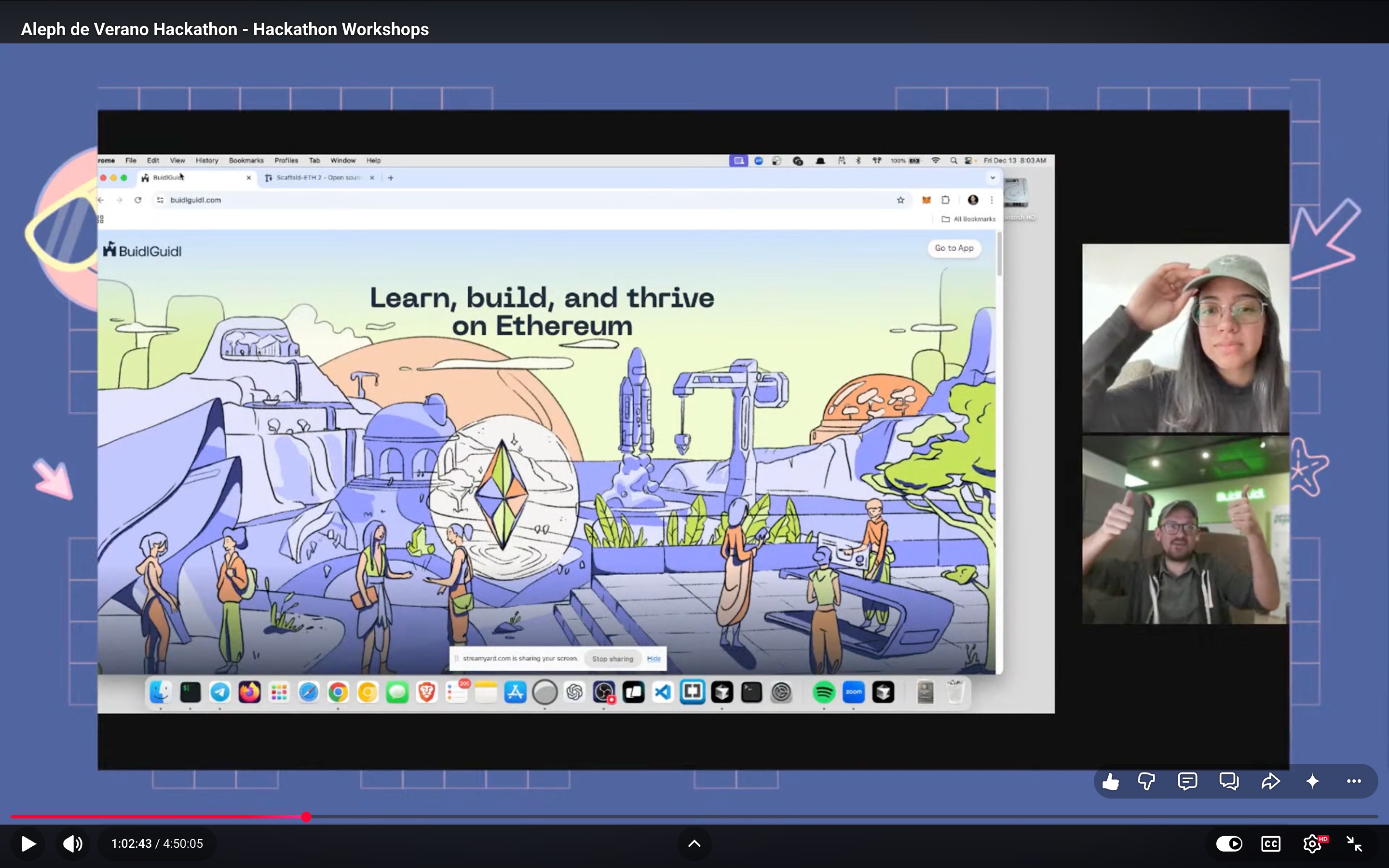The width and height of the screenshot is (1389, 868).
Task: Switch to the BuidlGuidl browser tab
Action: [x=196, y=178]
